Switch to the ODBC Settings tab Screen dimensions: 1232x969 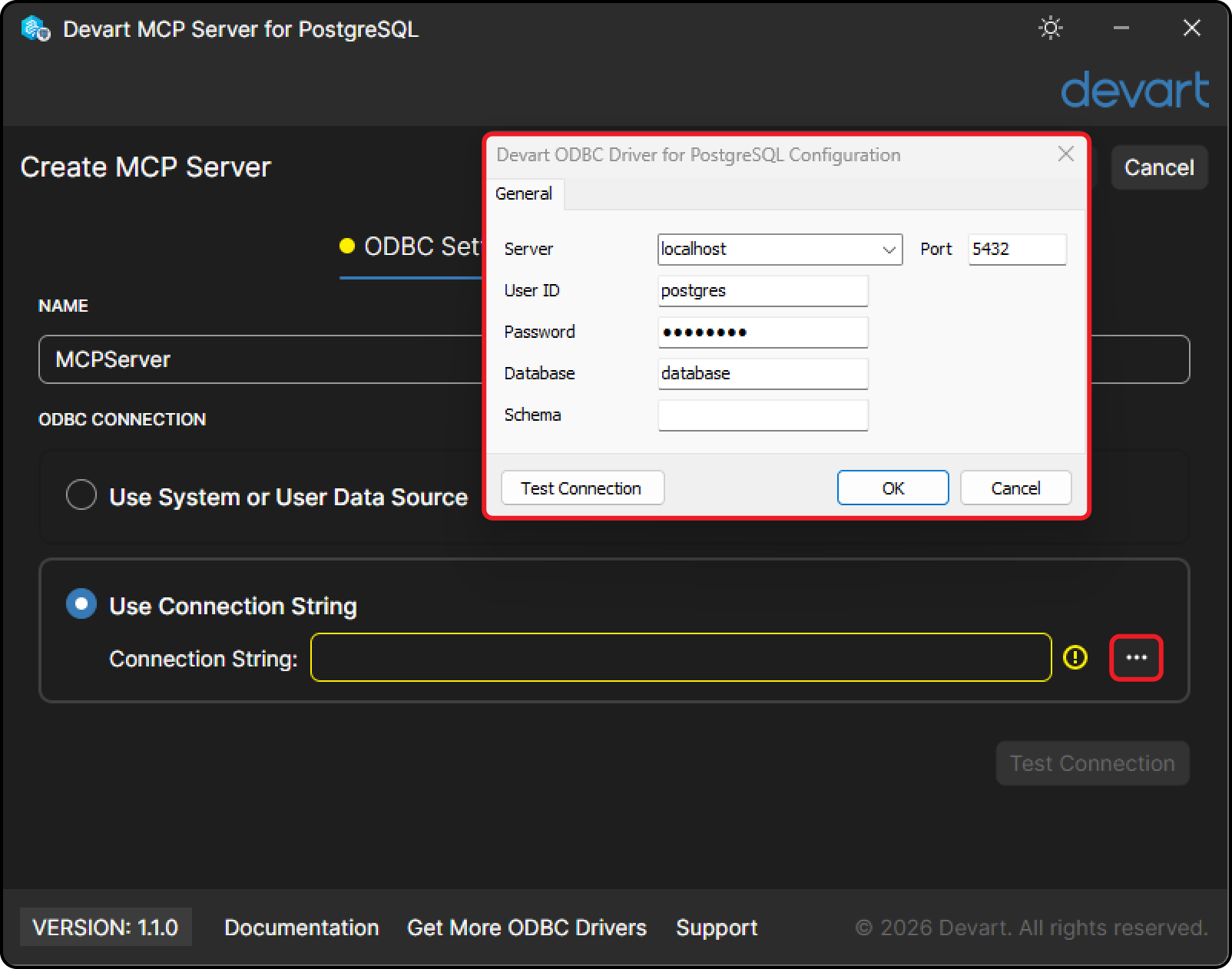pyautogui.click(x=410, y=247)
